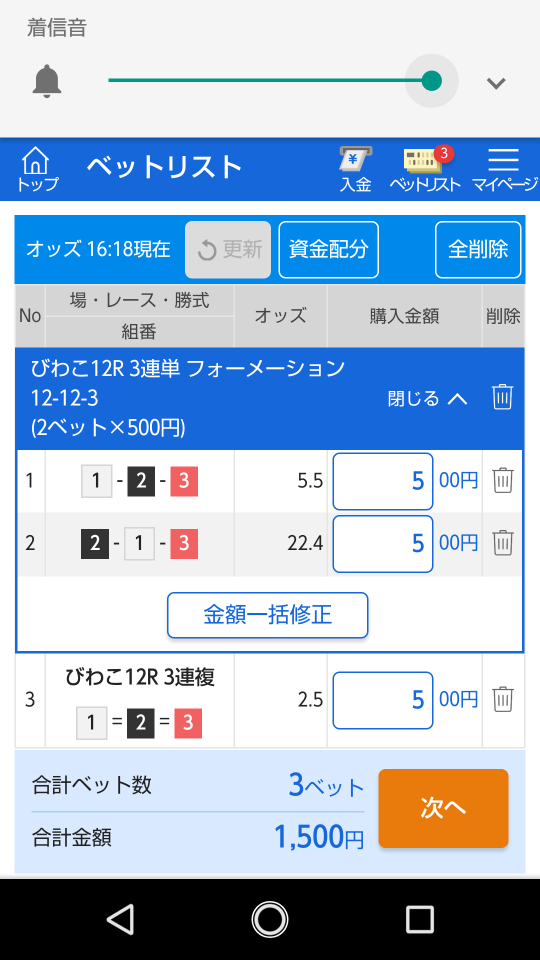Delete bet 2 with trash icon
The image size is (540, 960).
tap(503, 542)
